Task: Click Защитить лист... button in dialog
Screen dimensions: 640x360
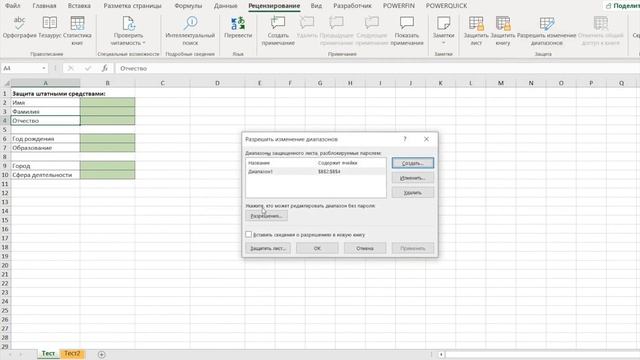Action: point(268,248)
